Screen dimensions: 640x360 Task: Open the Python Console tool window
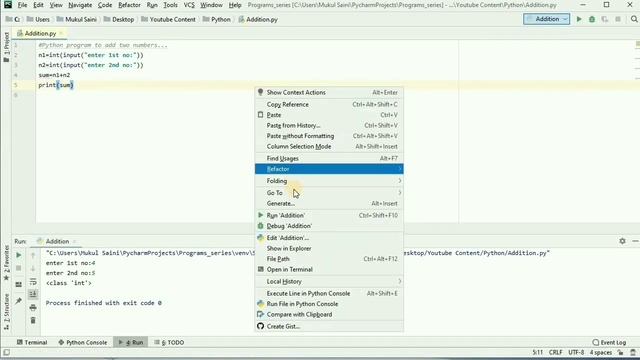tap(82, 342)
